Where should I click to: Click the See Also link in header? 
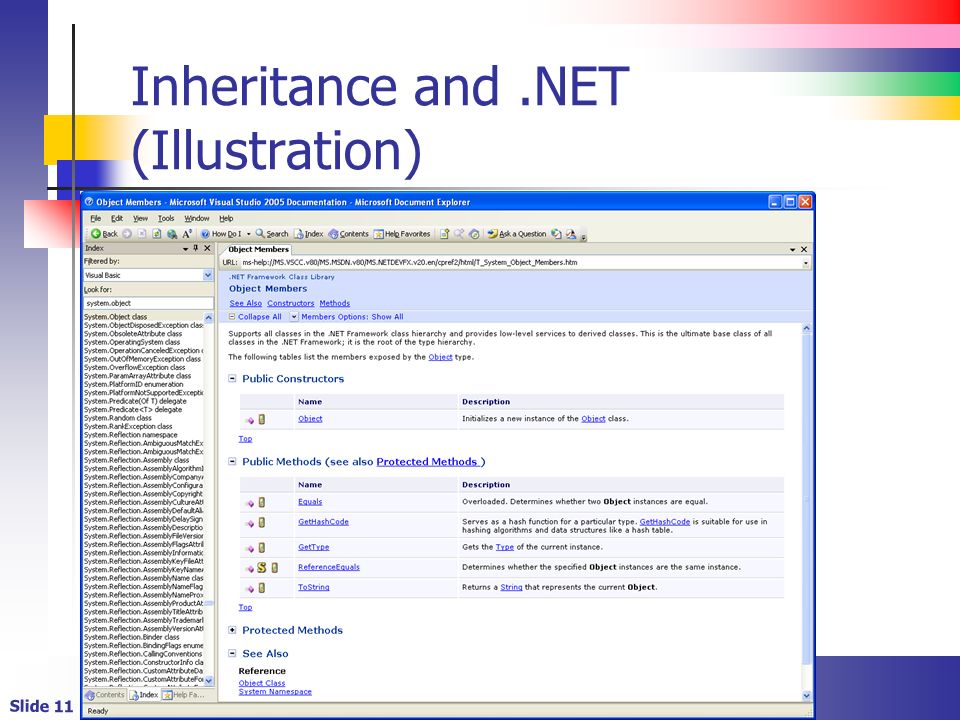pyautogui.click(x=246, y=304)
